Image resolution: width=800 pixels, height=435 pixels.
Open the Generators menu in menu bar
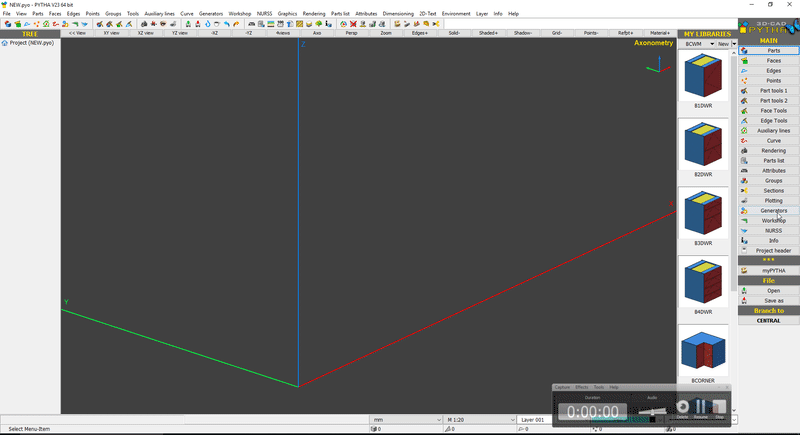(211, 14)
